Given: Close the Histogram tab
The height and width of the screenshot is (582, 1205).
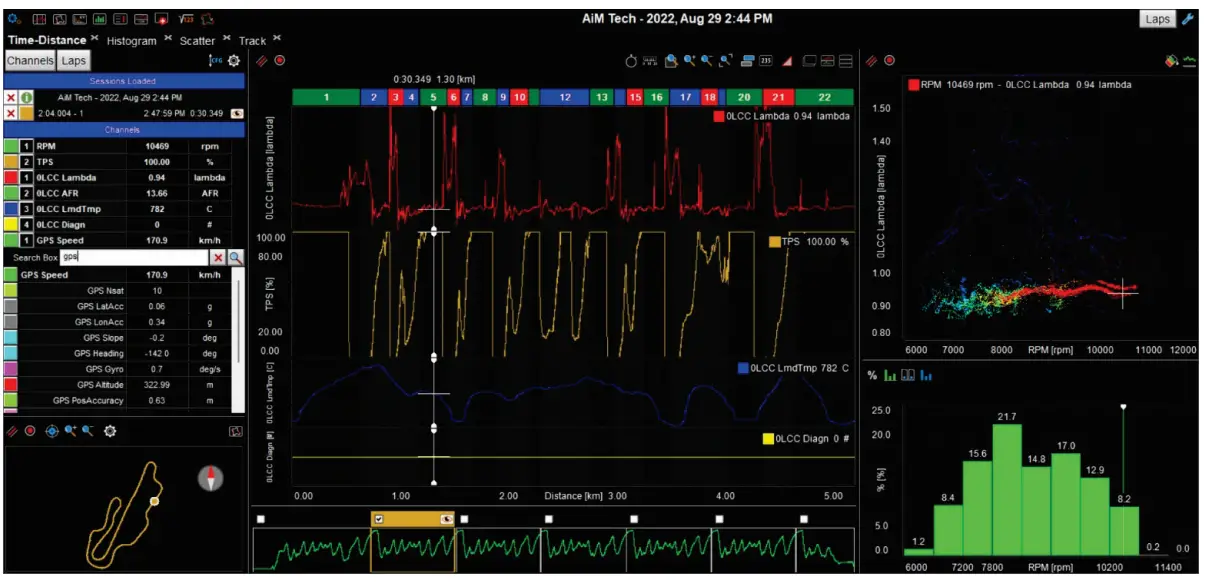Looking at the screenshot, I should (168, 38).
